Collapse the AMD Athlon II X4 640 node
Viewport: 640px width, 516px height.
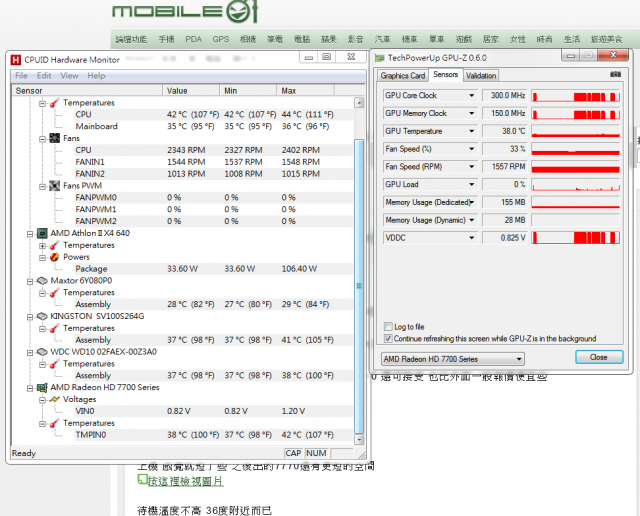click(30, 234)
